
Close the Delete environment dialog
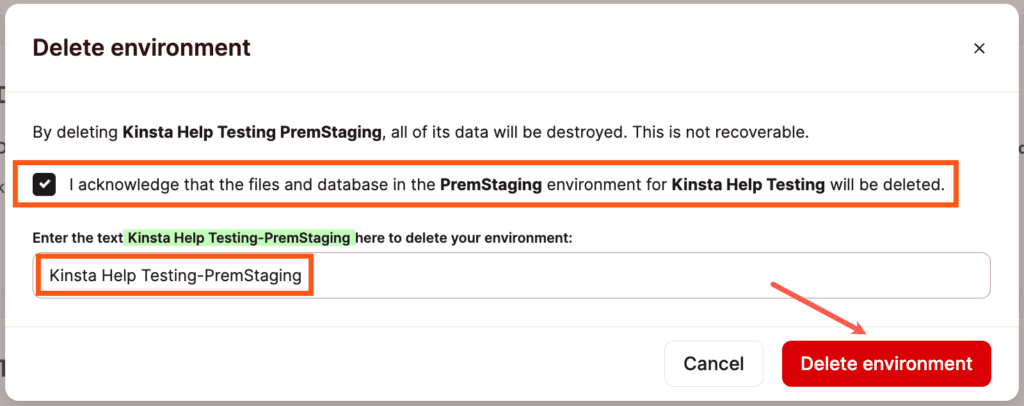(x=979, y=48)
